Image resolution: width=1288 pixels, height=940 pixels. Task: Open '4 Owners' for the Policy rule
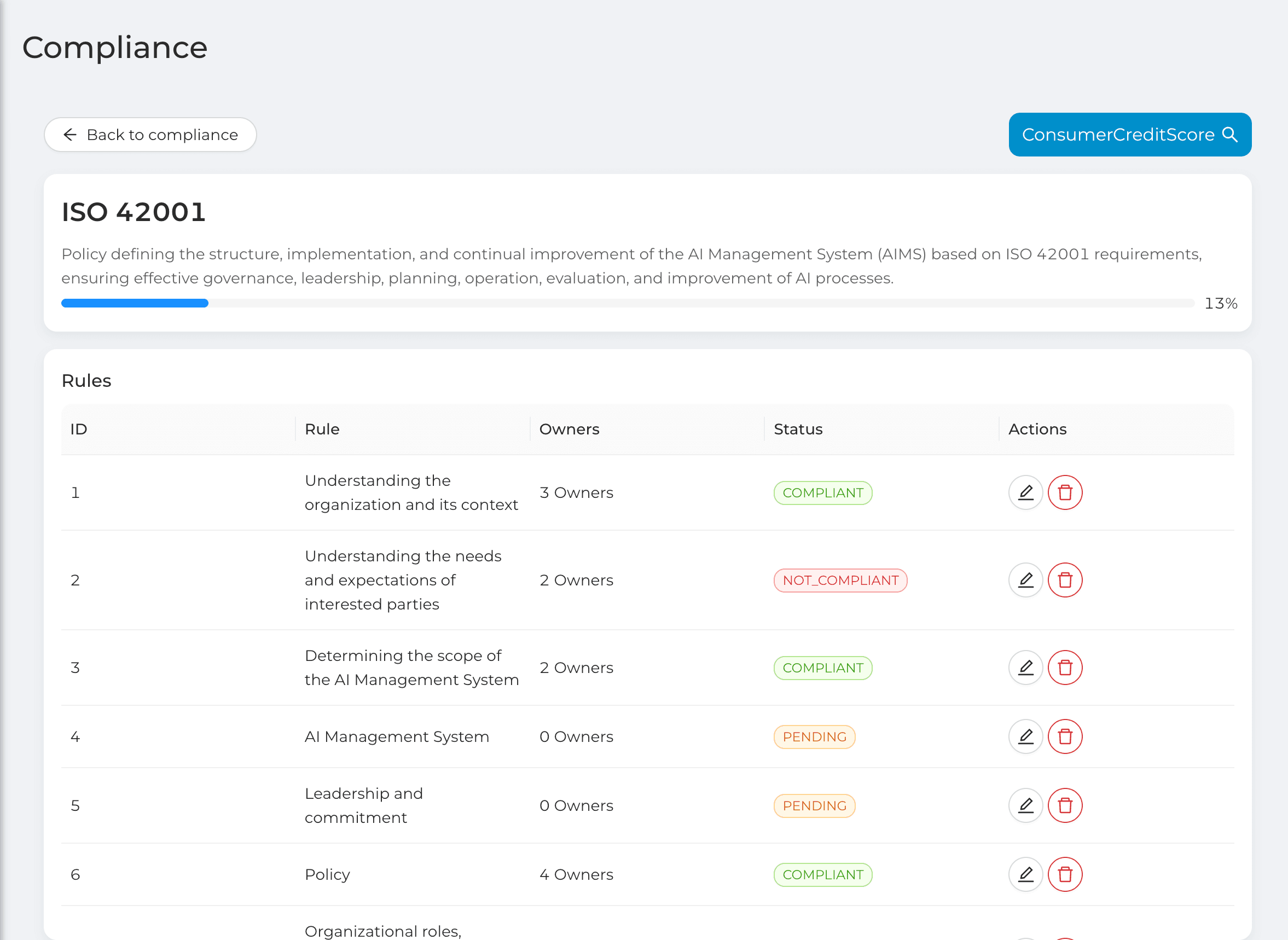[576, 874]
